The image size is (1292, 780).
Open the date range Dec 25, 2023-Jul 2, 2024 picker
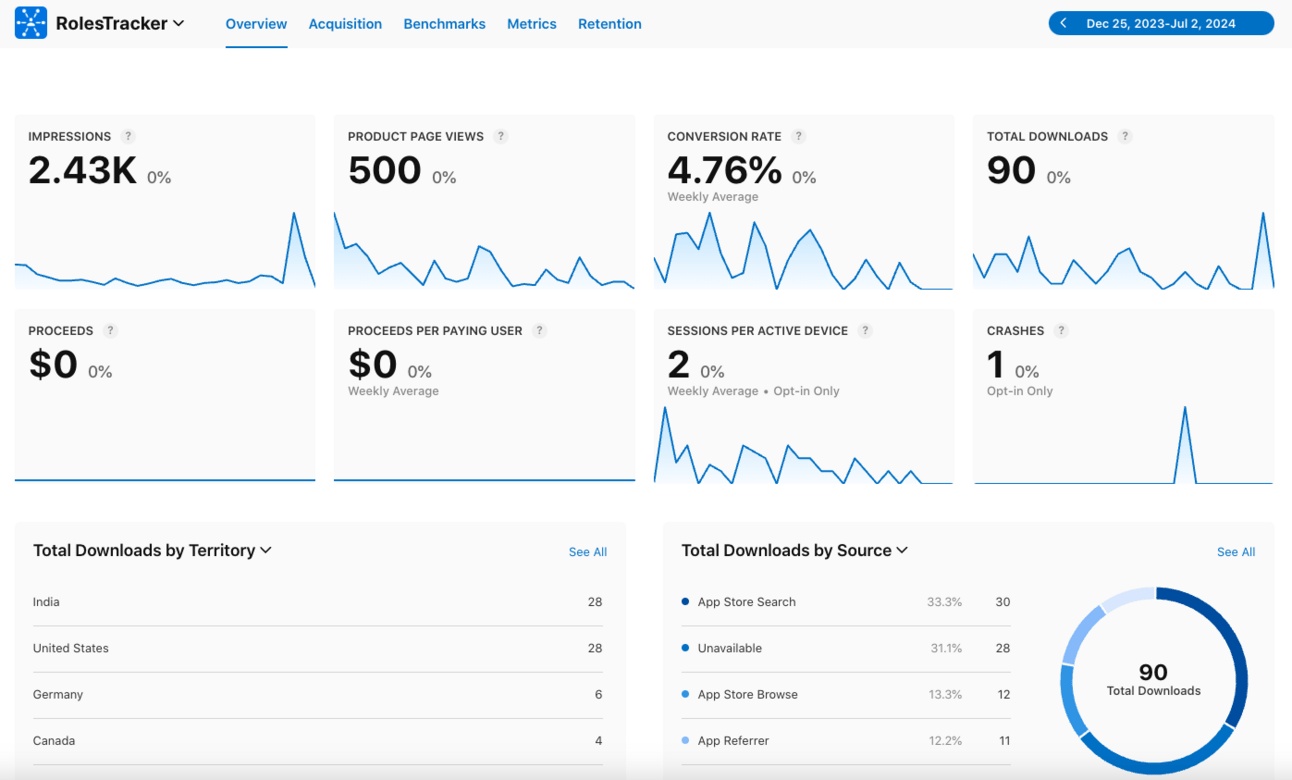click(x=1161, y=23)
